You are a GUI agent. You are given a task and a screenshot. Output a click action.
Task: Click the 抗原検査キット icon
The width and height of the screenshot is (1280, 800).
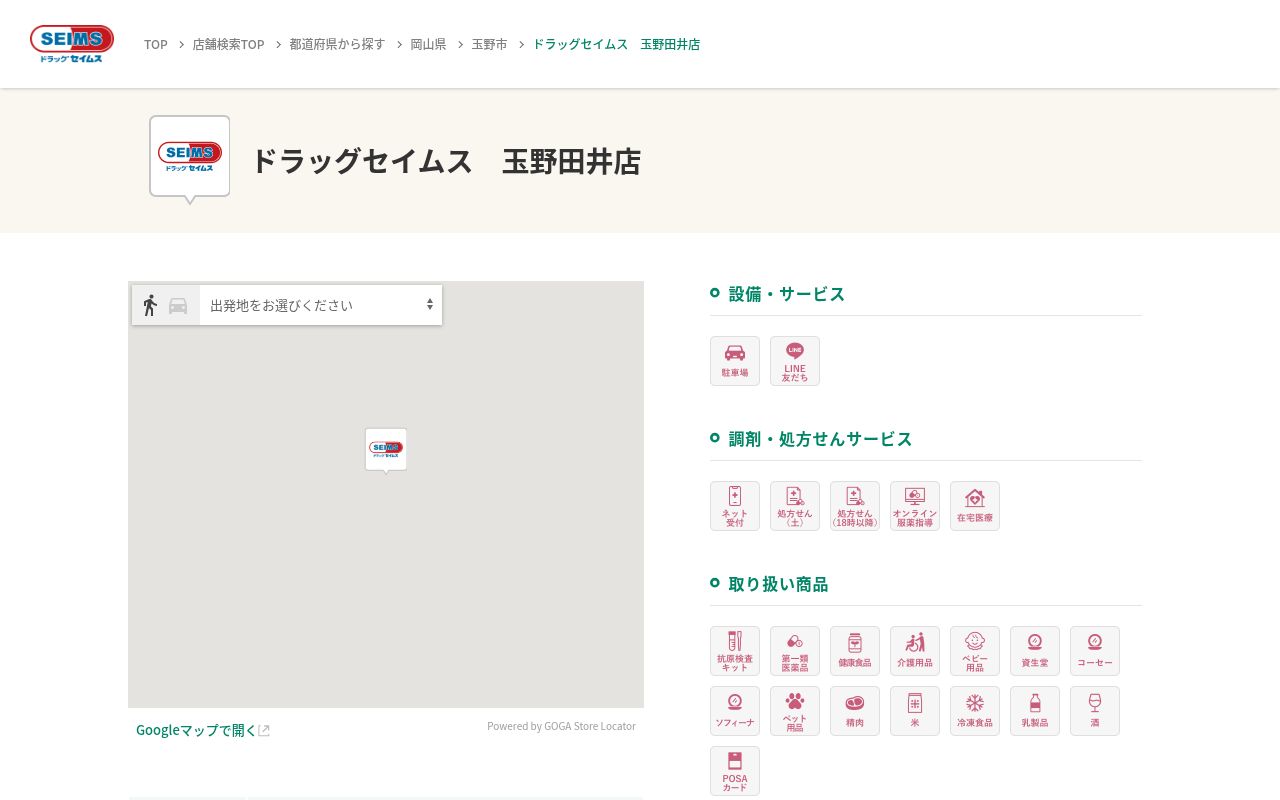tap(735, 651)
